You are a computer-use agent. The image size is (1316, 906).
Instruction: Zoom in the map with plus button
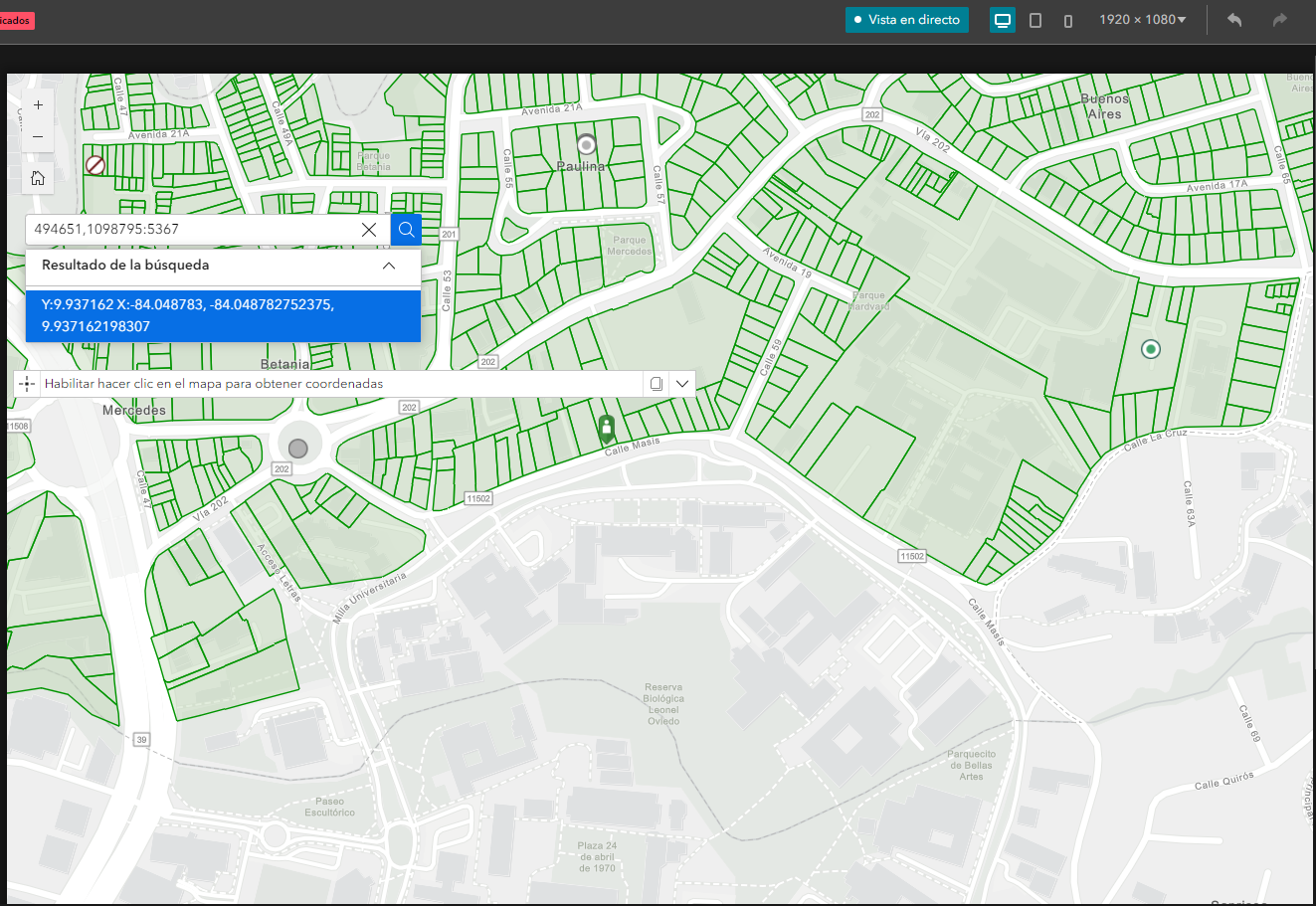[38, 104]
